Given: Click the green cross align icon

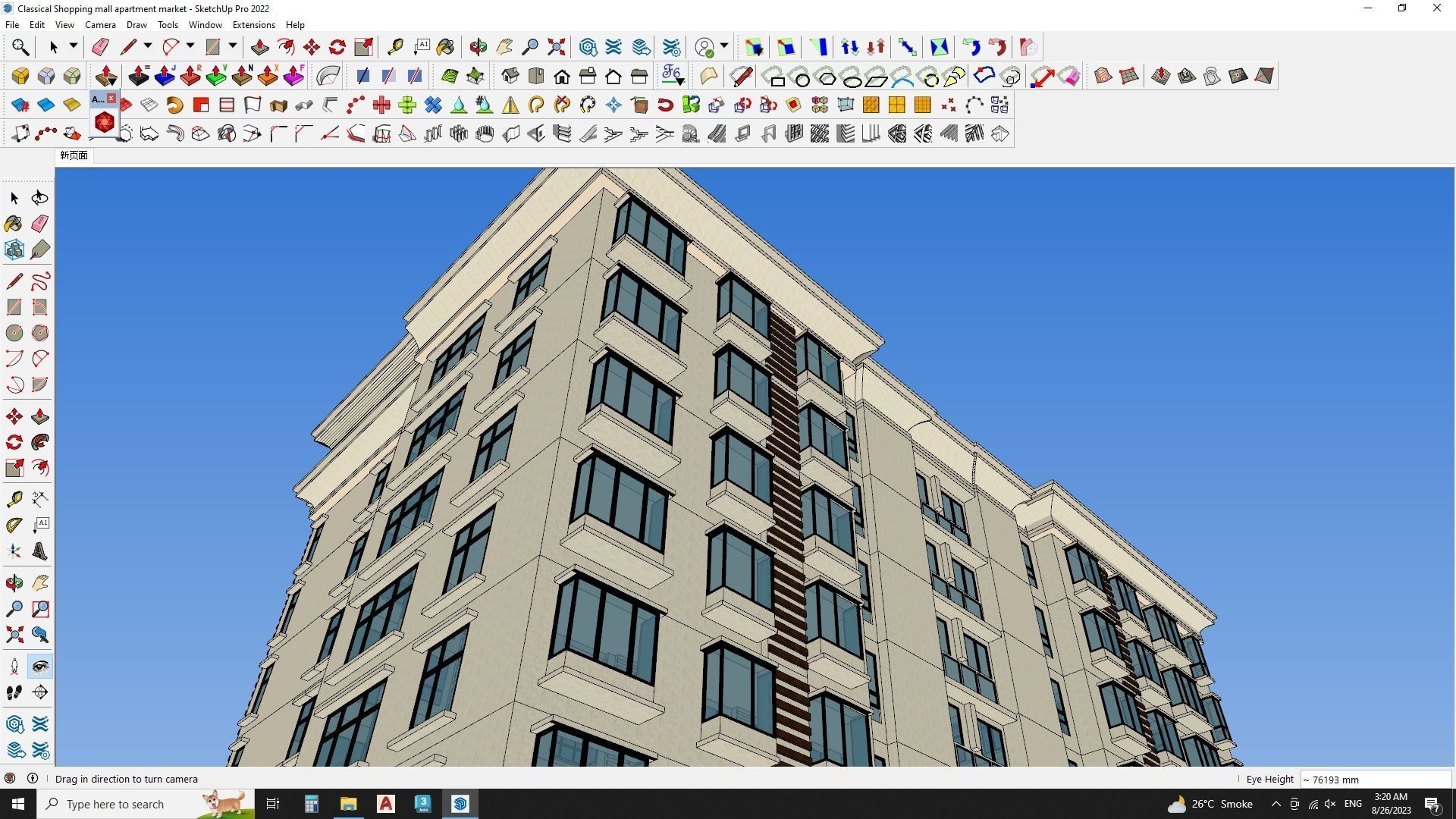Looking at the screenshot, I should tap(407, 105).
